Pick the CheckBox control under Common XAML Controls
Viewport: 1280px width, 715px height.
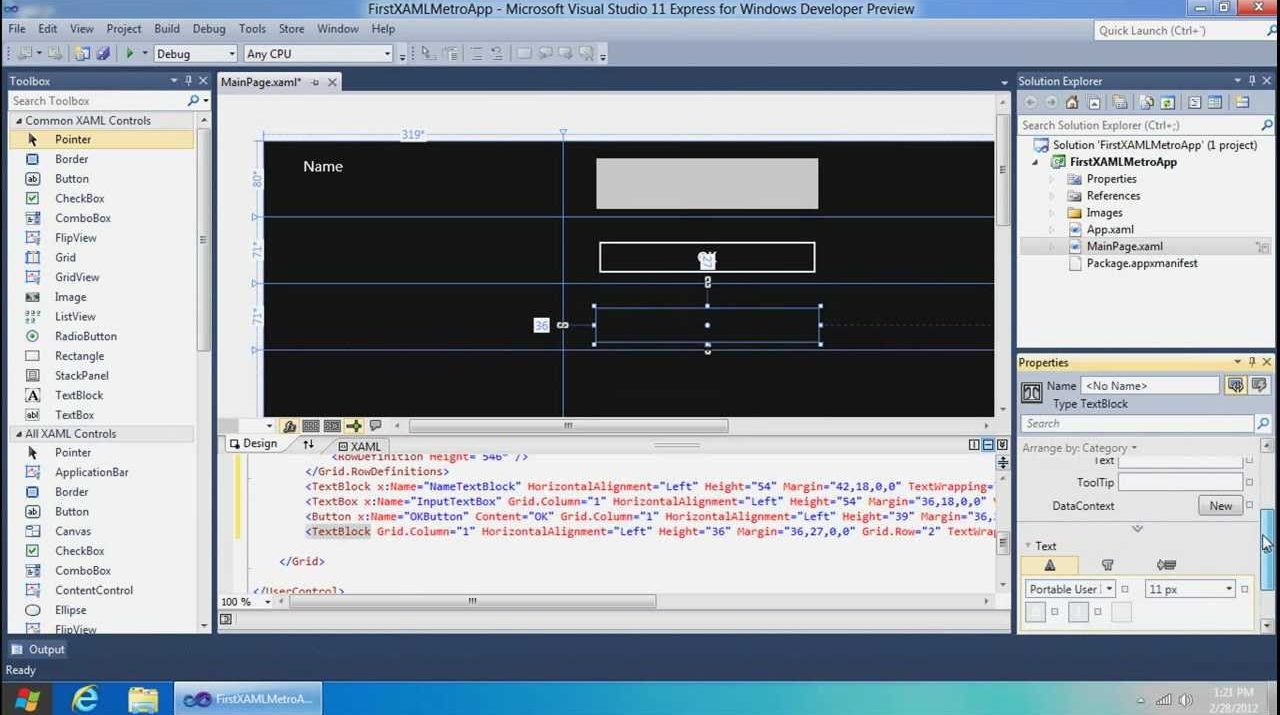pyautogui.click(x=79, y=198)
